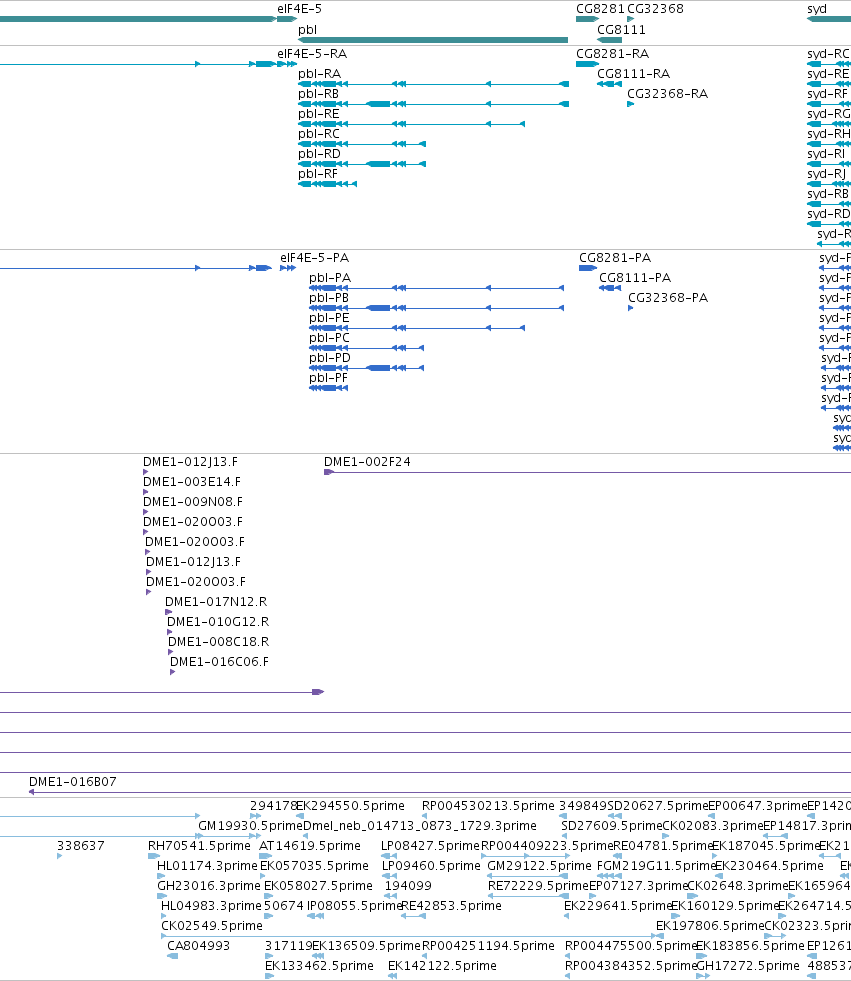This screenshot has width=851, height=981.
Task: Click the GM29122.5prime EST label
Action: (539, 866)
